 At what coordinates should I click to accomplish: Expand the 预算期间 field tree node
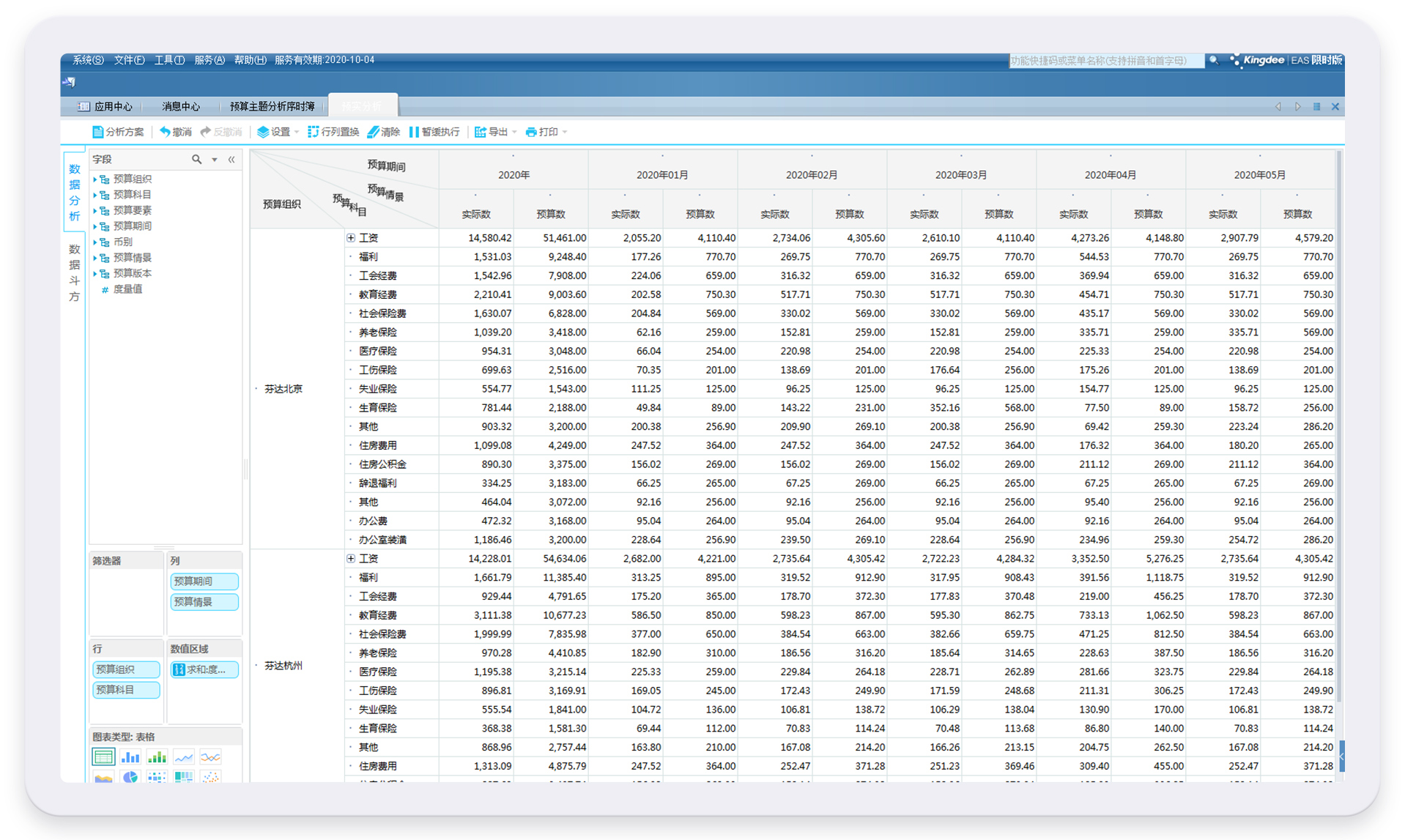[x=95, y=226]
